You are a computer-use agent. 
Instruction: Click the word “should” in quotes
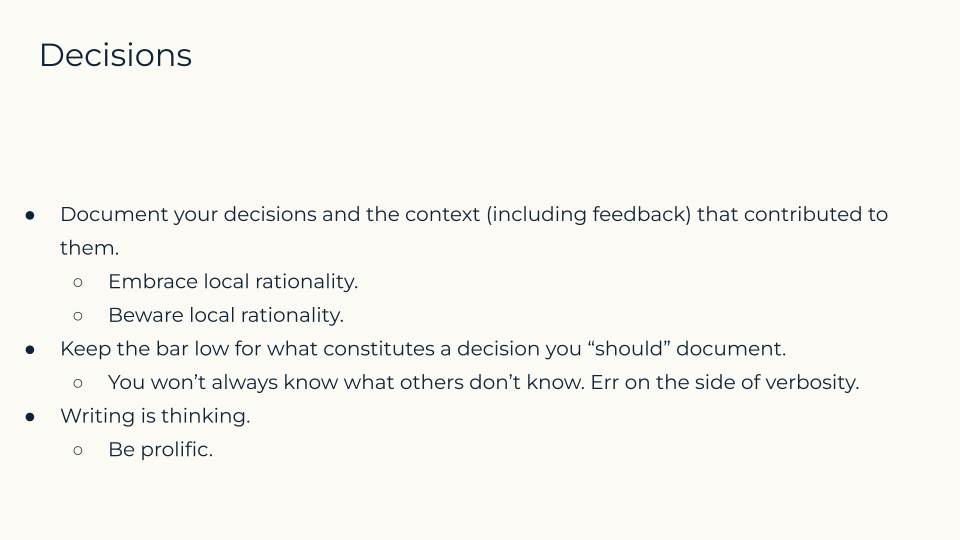tap(629, 349)
